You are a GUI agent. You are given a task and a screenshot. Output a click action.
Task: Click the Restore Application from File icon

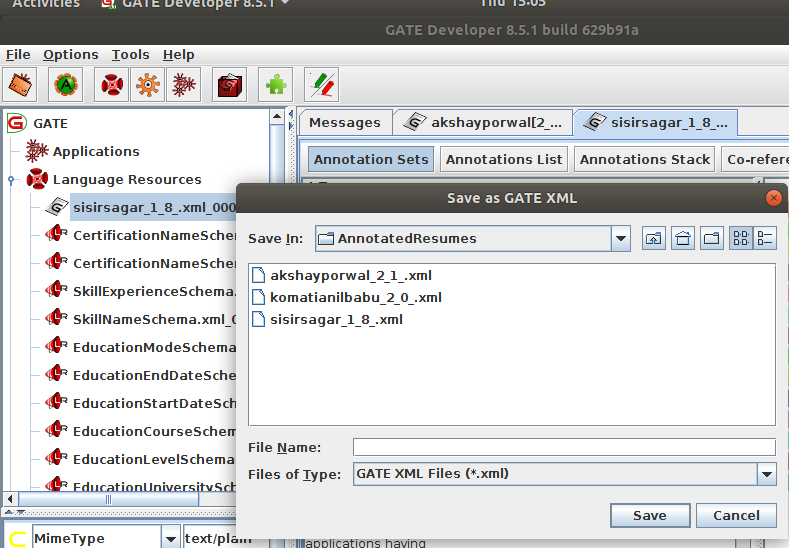[22, 85]
